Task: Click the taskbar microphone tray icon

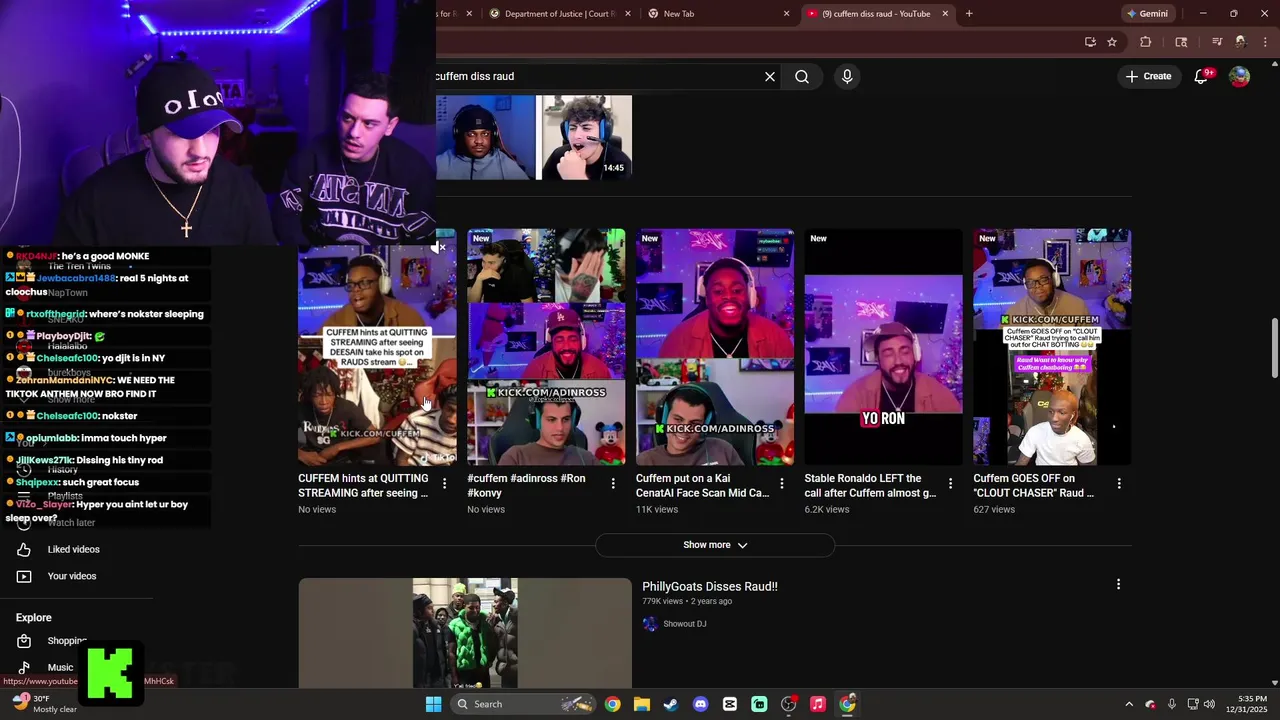Action: pos(1171,704)
